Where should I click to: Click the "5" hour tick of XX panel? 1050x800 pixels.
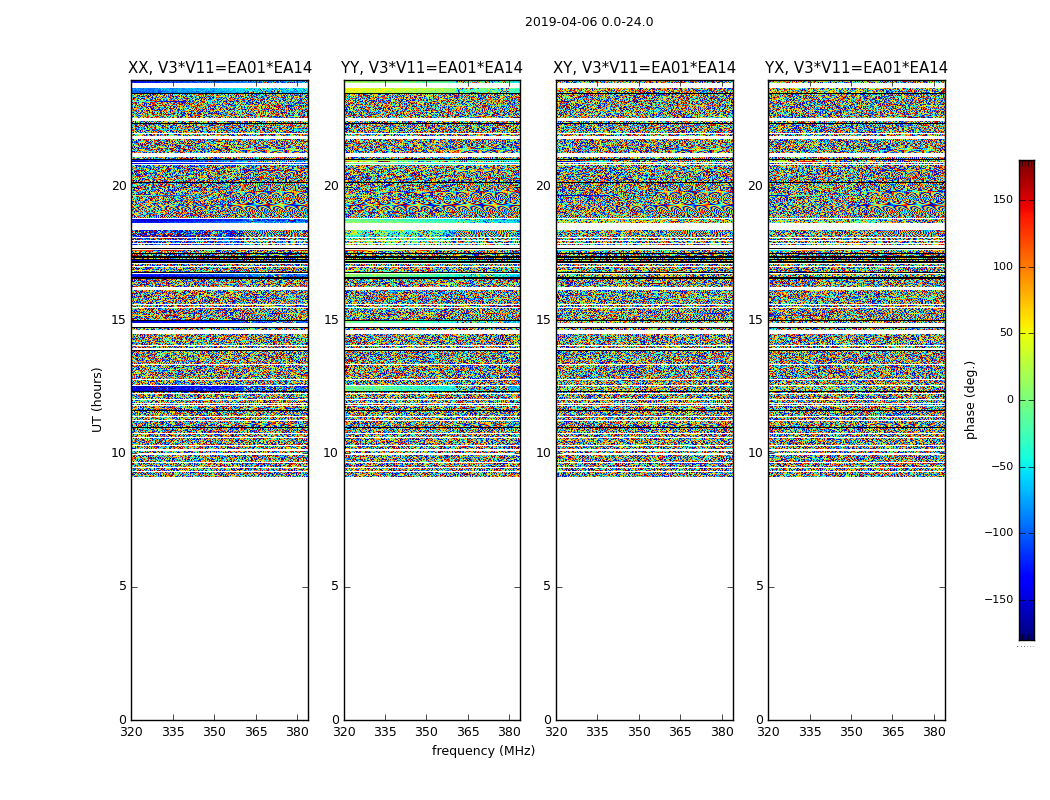123,586
